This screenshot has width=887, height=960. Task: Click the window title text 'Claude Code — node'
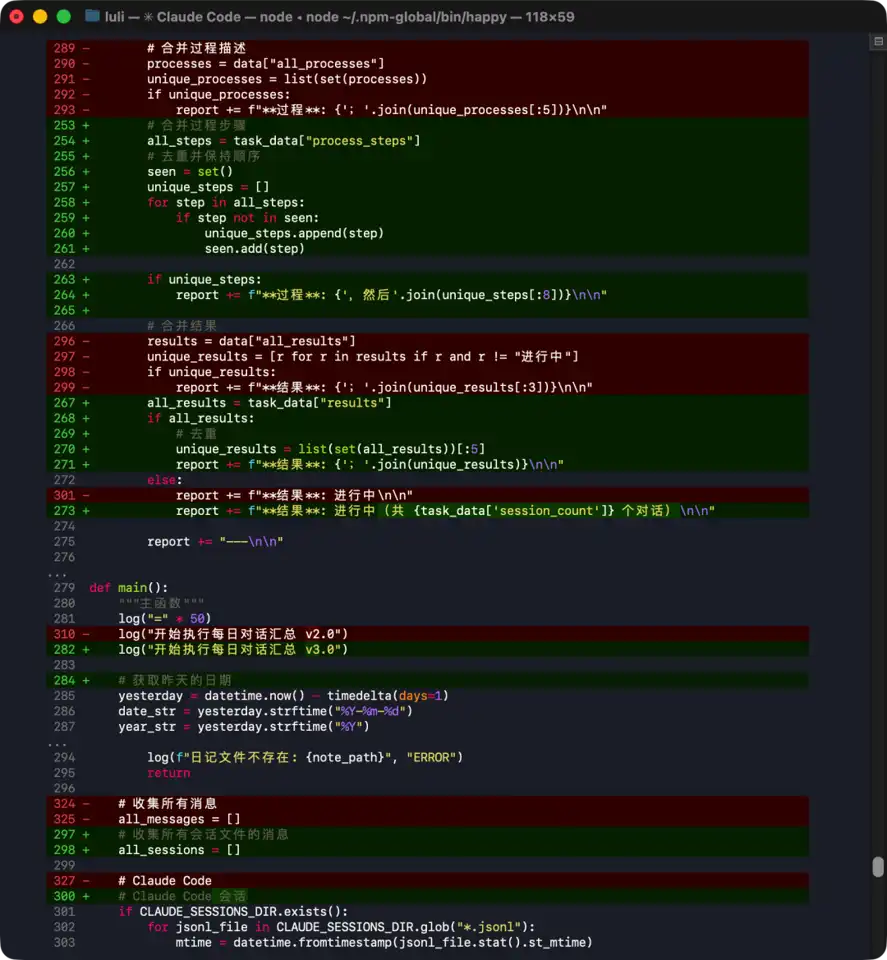[224, 17]
